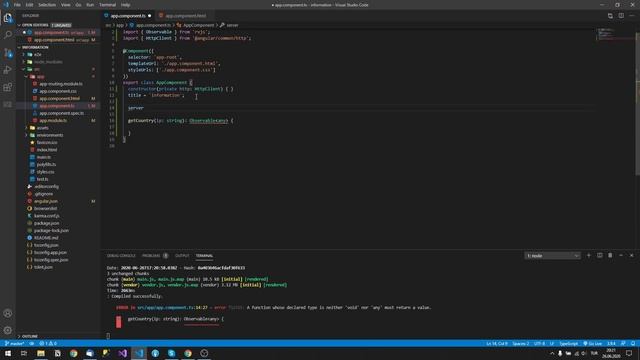
Task: Open app.component.spec.ts in the file tree
Action: pos(61,113)
